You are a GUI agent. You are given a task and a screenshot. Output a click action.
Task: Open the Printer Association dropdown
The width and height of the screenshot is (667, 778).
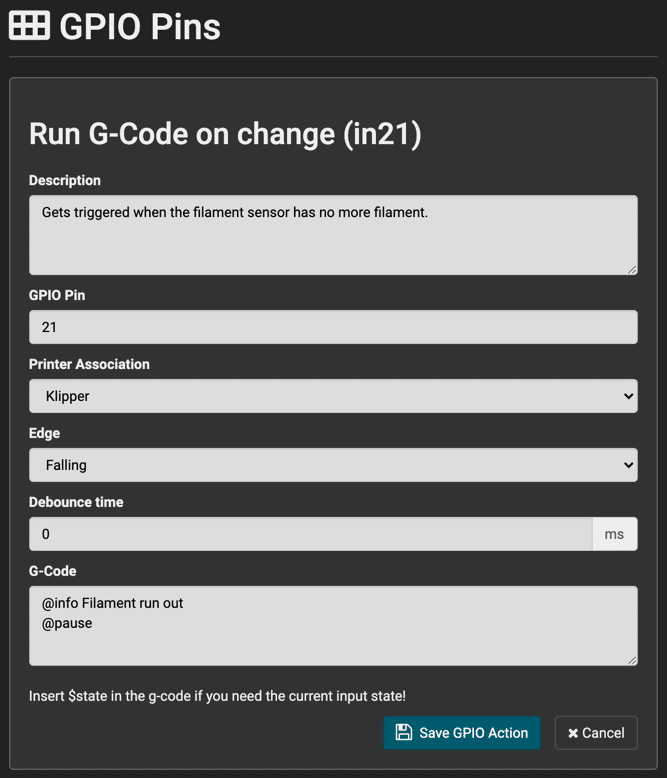pos(333,396)
